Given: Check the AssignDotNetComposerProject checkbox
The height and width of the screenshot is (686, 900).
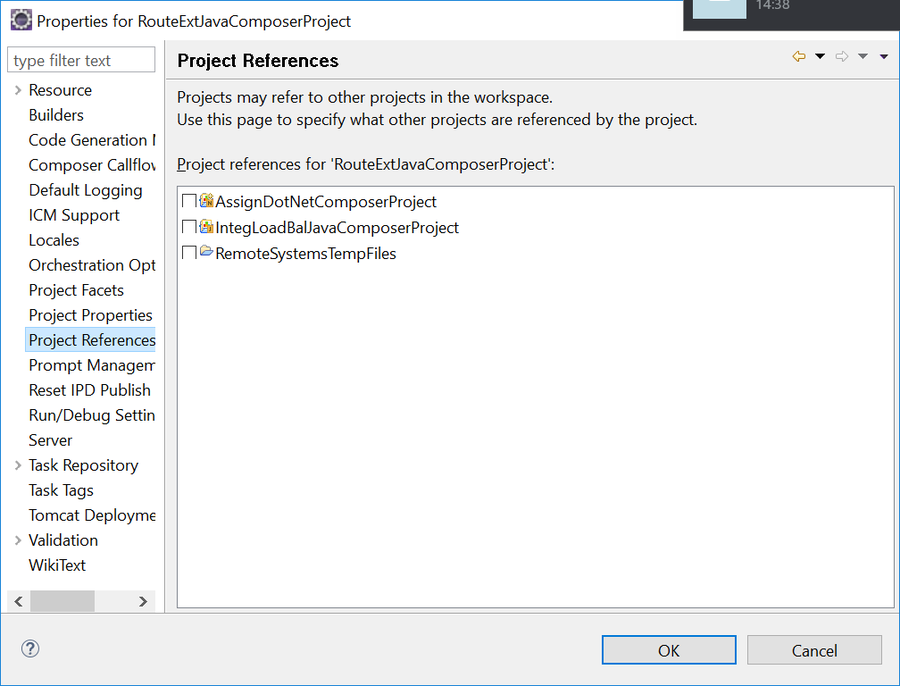Looking at the screenshot, I should [x=189, y=201].
